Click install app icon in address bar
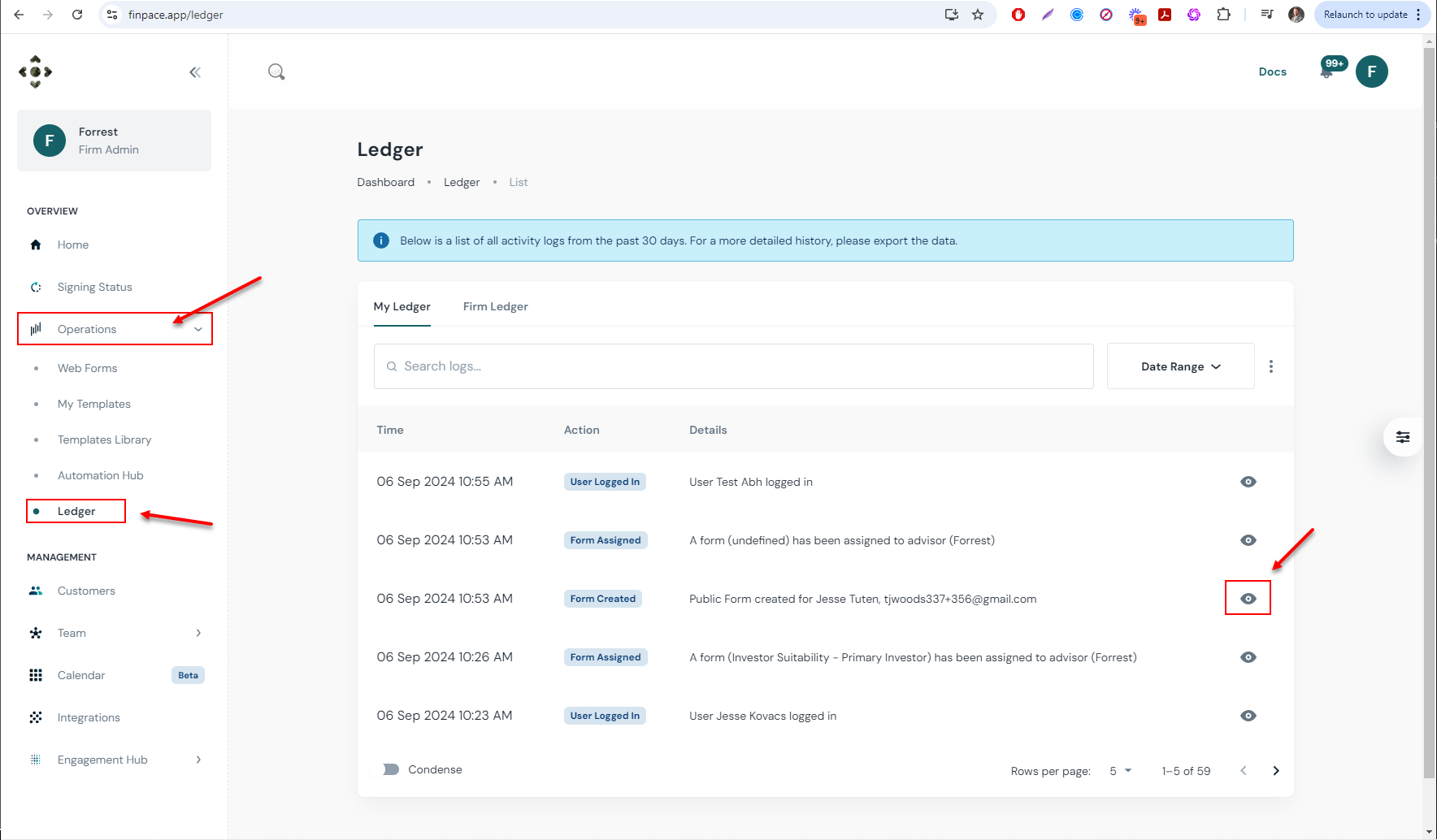Screen dimensions: 1437x840 pyautogui.click(x=952, y=15)
